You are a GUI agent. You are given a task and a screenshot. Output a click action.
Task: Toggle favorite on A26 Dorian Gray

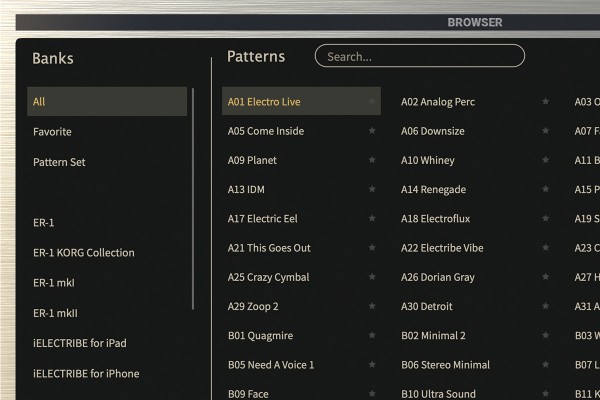[546, 277]
